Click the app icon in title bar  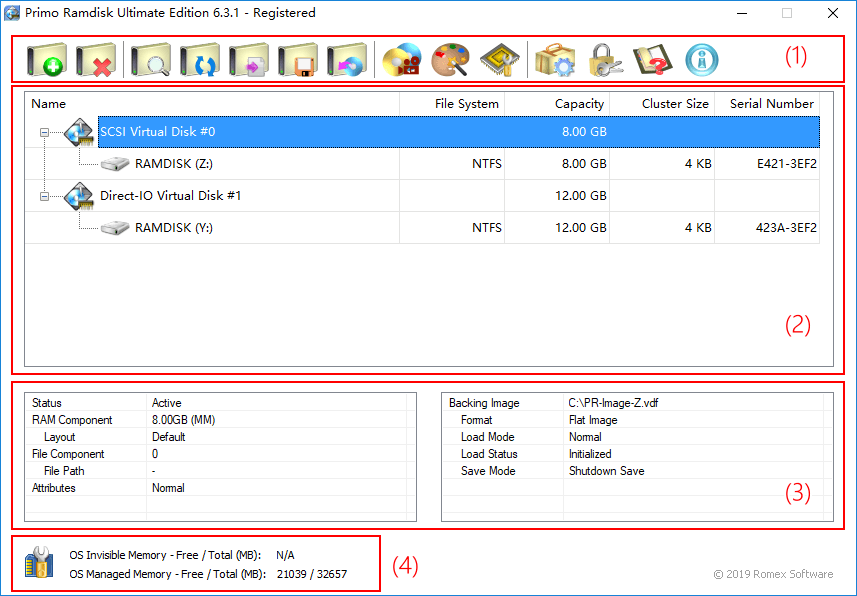pos(12,13)
